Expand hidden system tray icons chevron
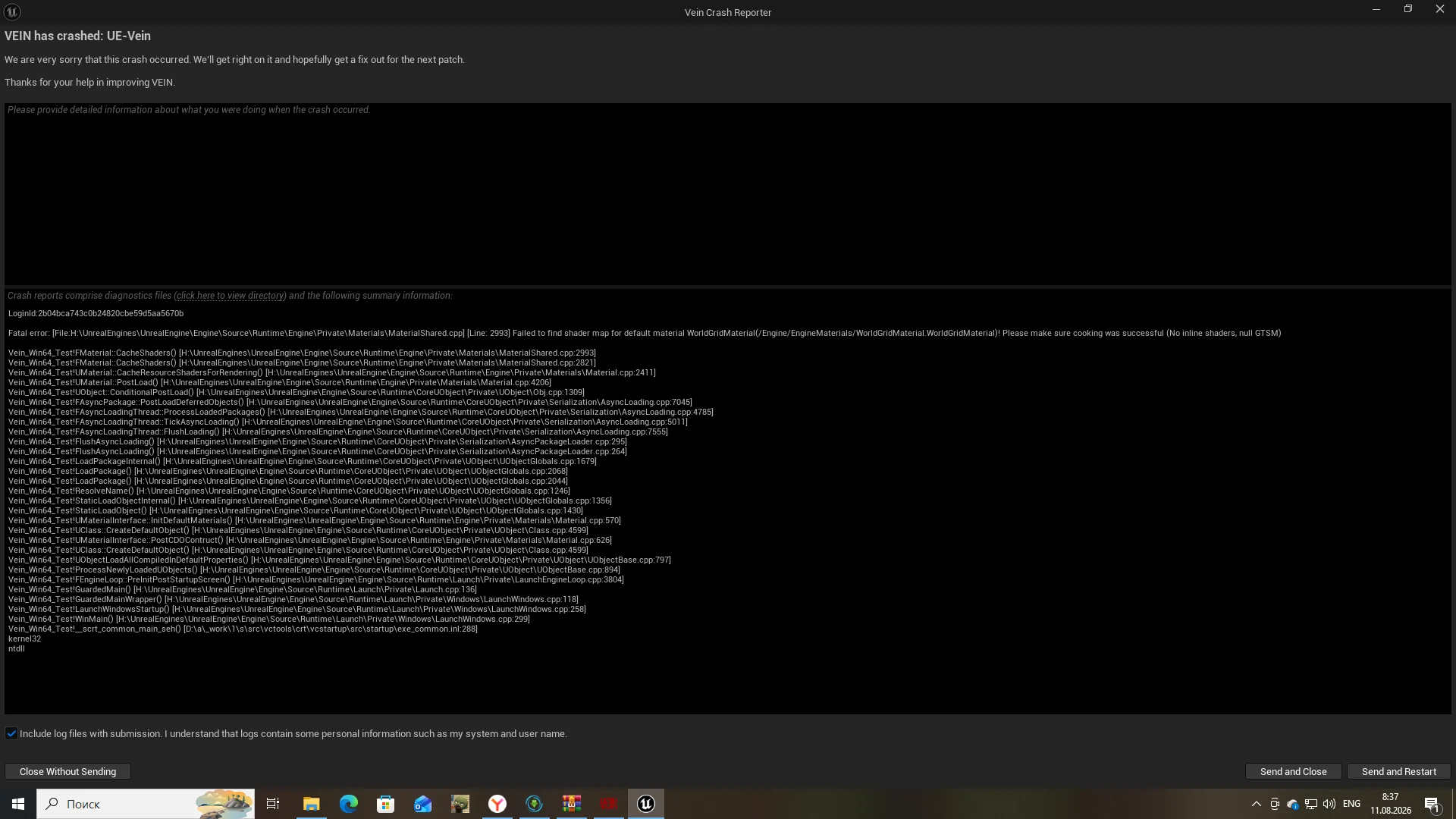1456x819 pixels. [1256, 804]
